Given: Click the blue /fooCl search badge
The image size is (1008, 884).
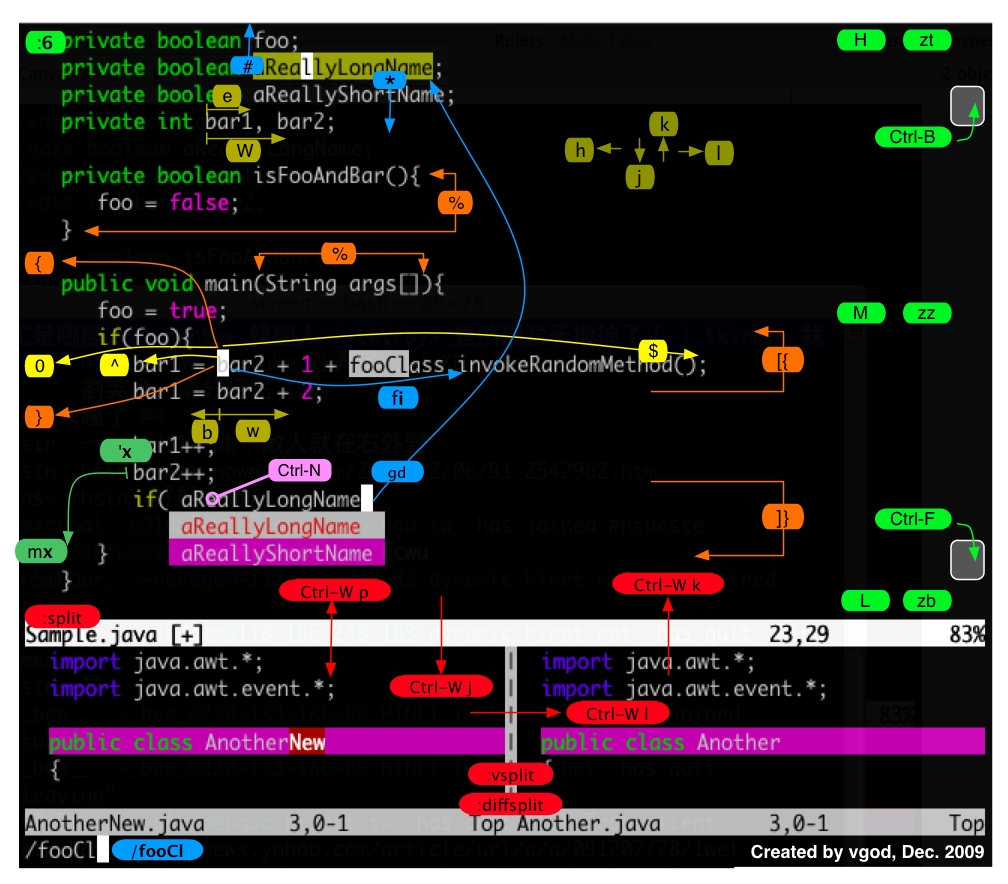Looking at the screenshot, I should coord(158,851).
